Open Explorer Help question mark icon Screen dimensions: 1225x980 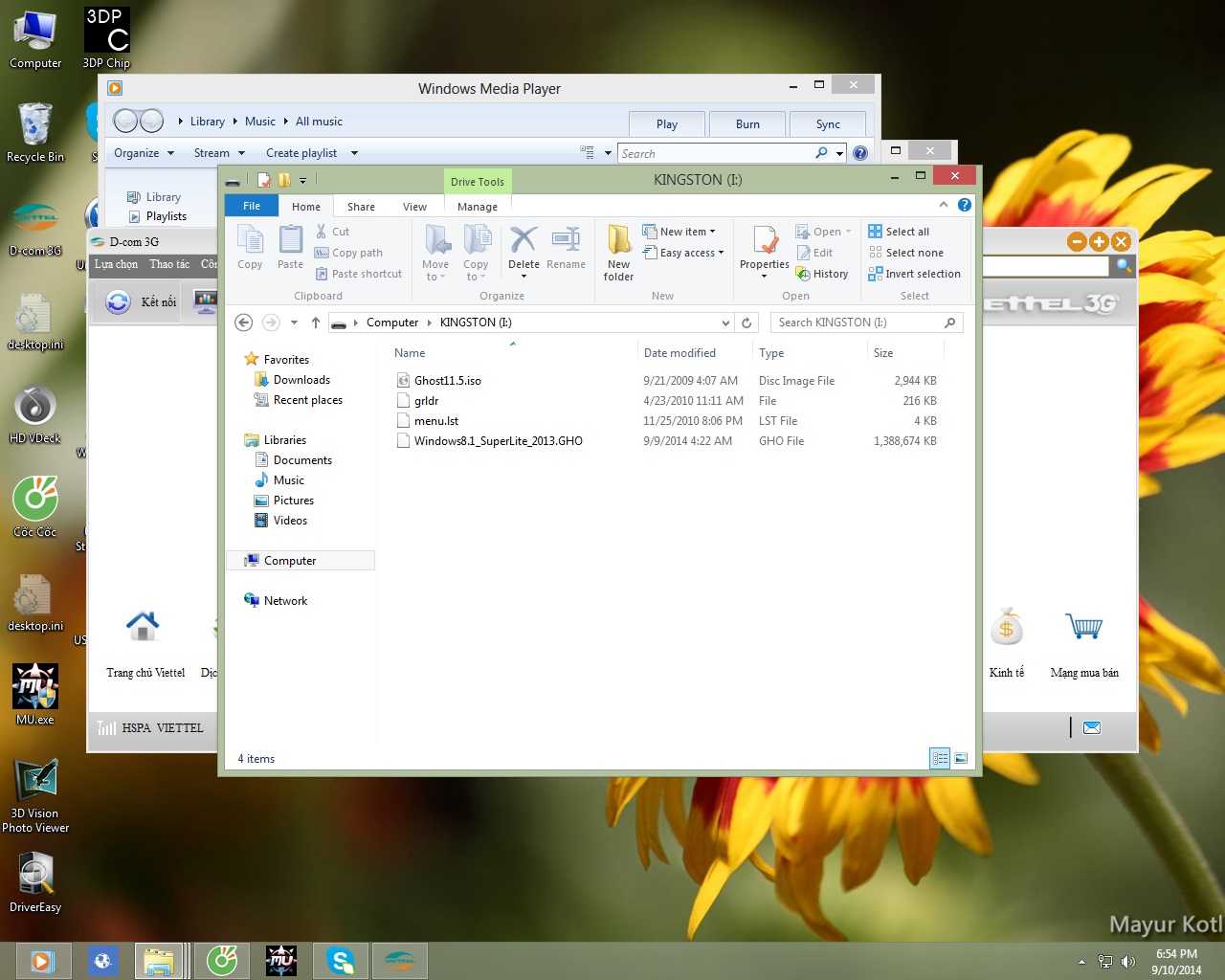pos(965,205)
